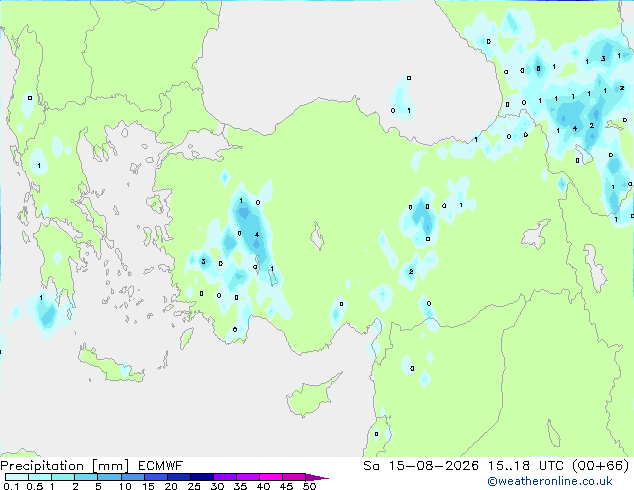Click the '(00+66)' forecast offset text
Image resolution: width=634 pixels, height=490 pixels.
pyautogui.click(x=600, y=466)
